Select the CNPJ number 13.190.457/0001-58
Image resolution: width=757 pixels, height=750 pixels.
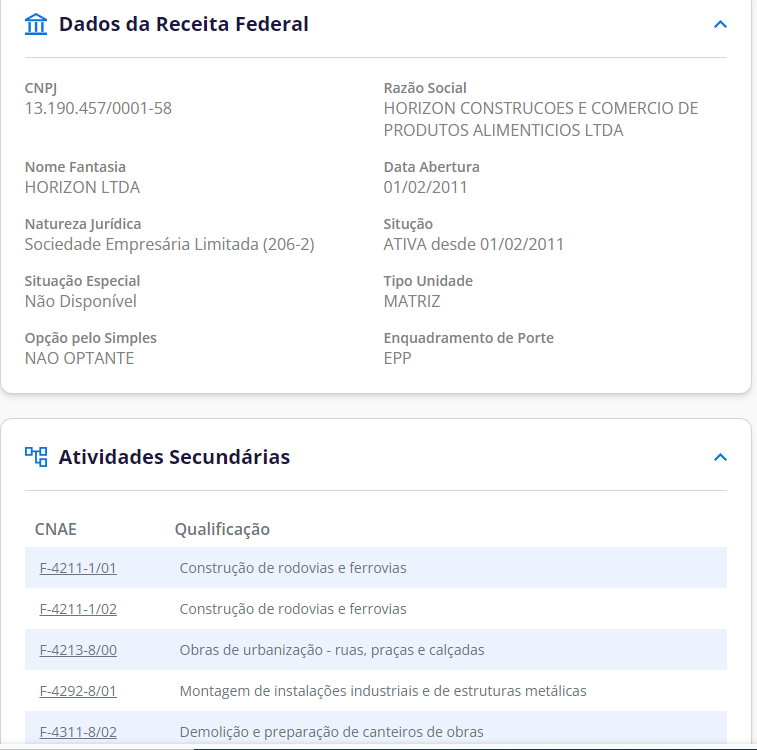click(x=98, y=108)
